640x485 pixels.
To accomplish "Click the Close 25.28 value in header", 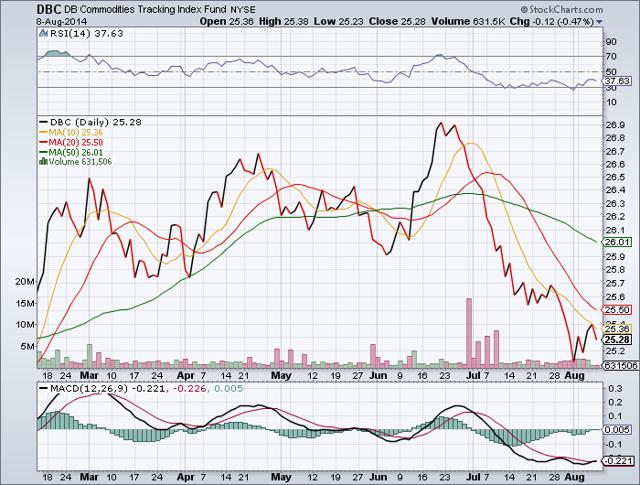I will [397, 22].
